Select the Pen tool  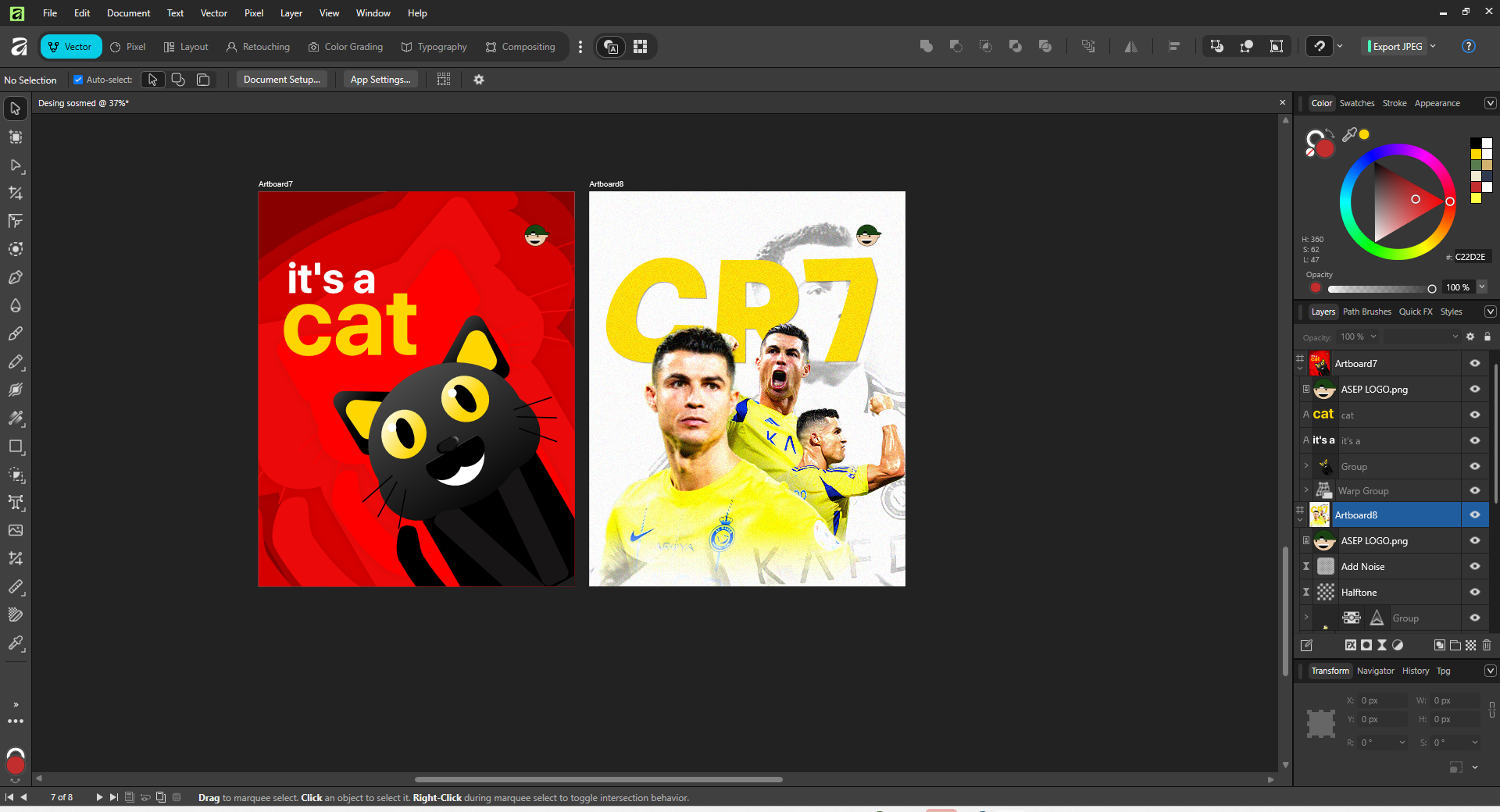[x=15, y=277]
